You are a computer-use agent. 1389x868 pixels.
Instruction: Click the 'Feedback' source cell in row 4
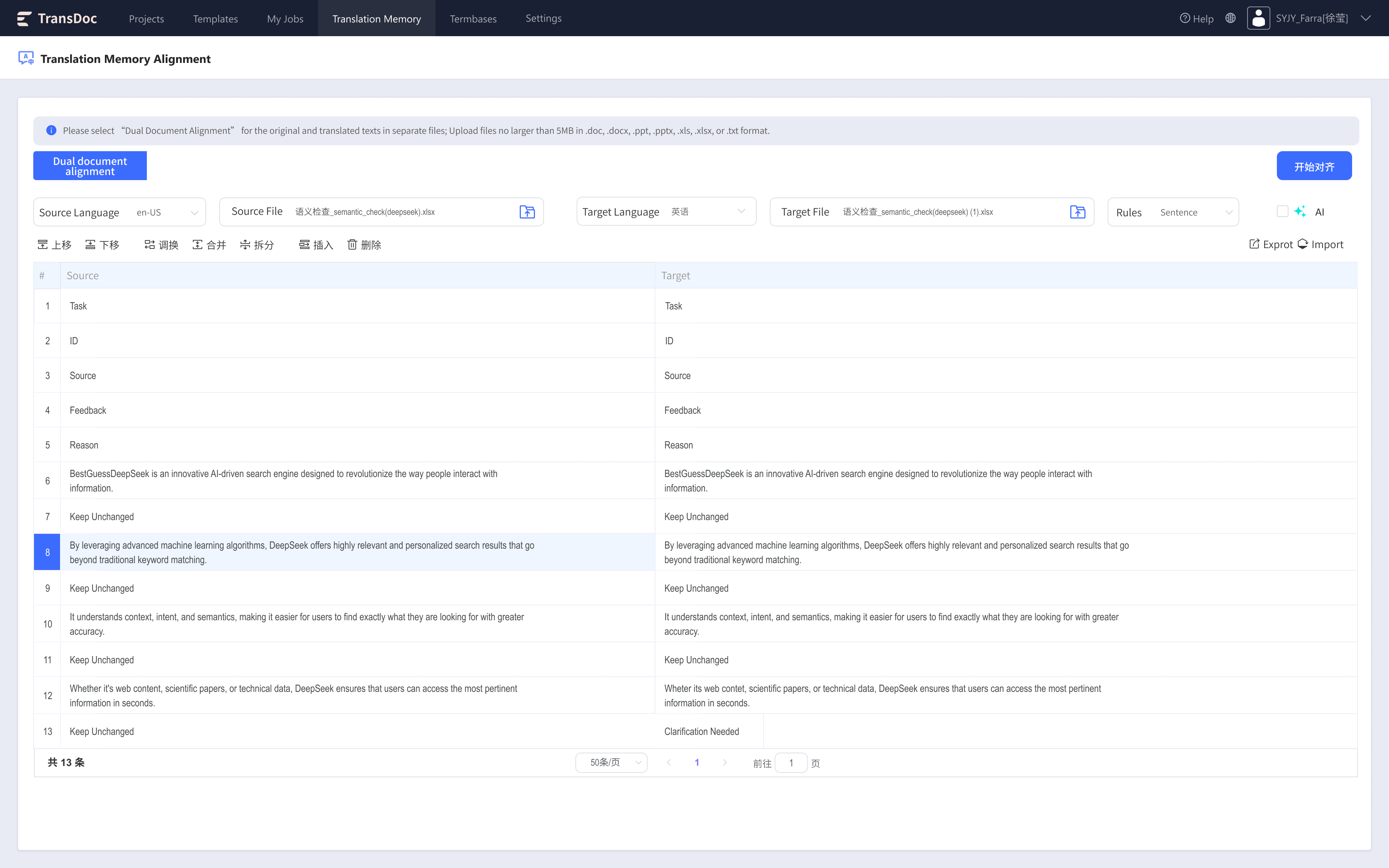pyautogui.click(x=358, y=410)
